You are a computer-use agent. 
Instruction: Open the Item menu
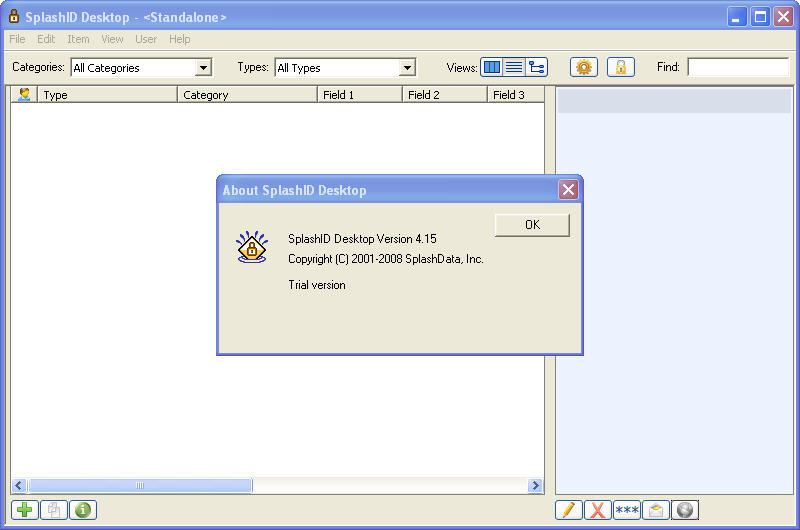pos(78,39)
